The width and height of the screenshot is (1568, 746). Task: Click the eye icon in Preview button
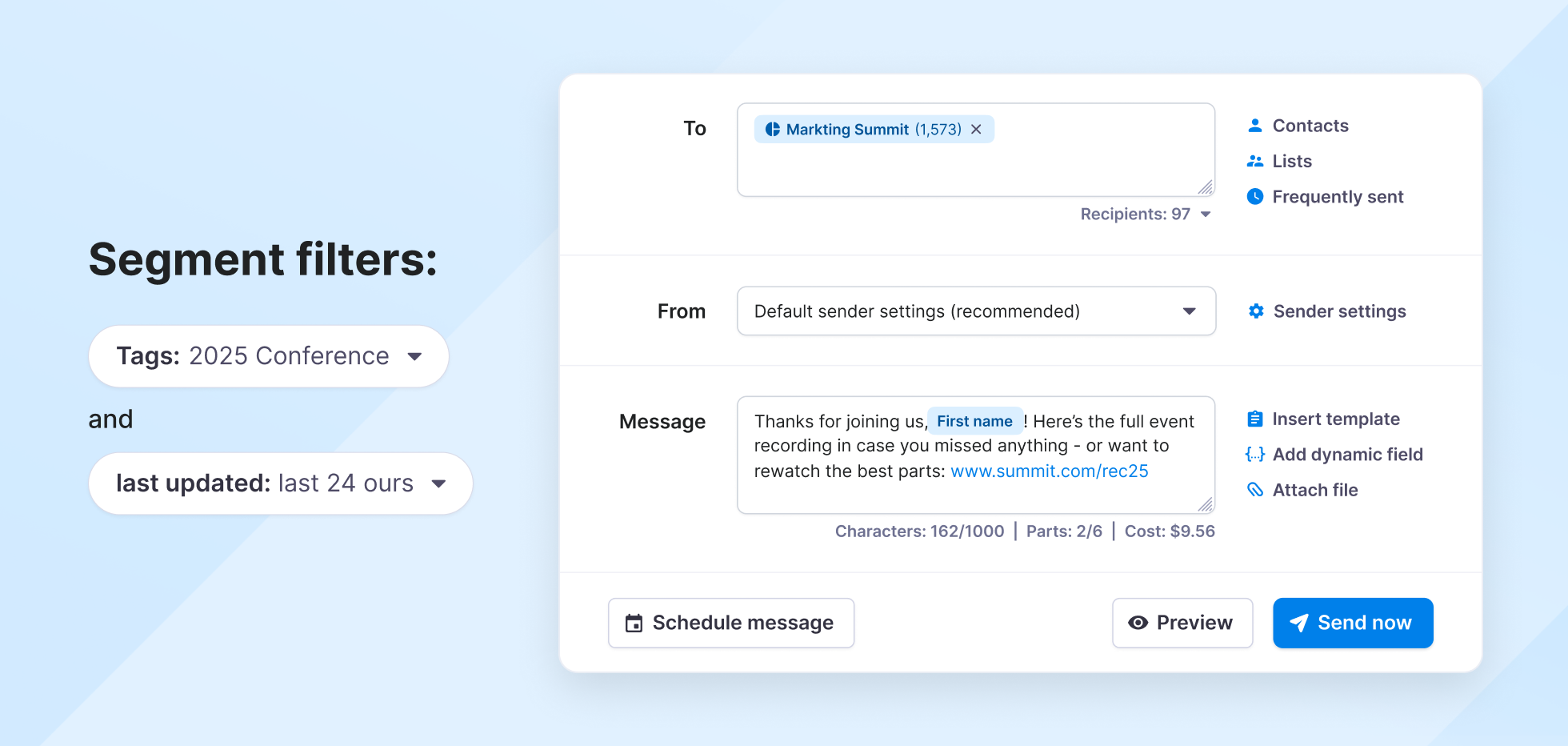tap(1138, 623)
